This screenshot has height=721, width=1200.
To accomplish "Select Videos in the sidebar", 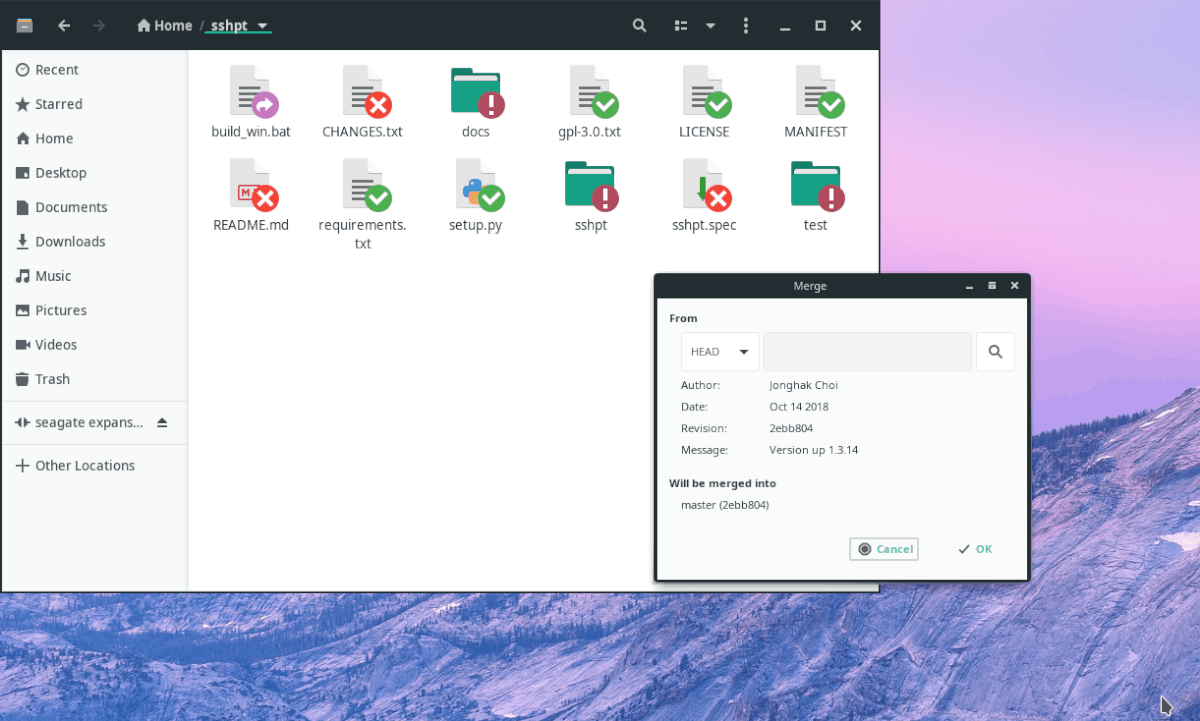I will tap(95, 345).
